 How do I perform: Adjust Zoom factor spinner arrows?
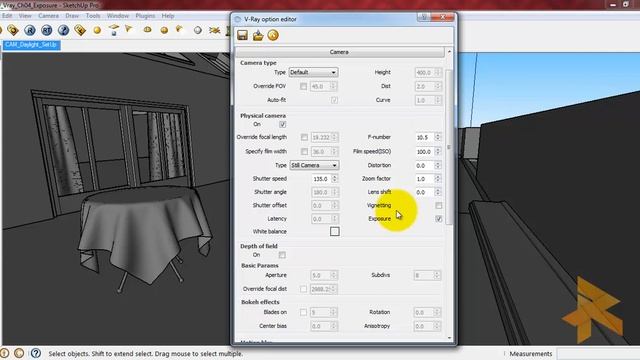click(438, 179)
